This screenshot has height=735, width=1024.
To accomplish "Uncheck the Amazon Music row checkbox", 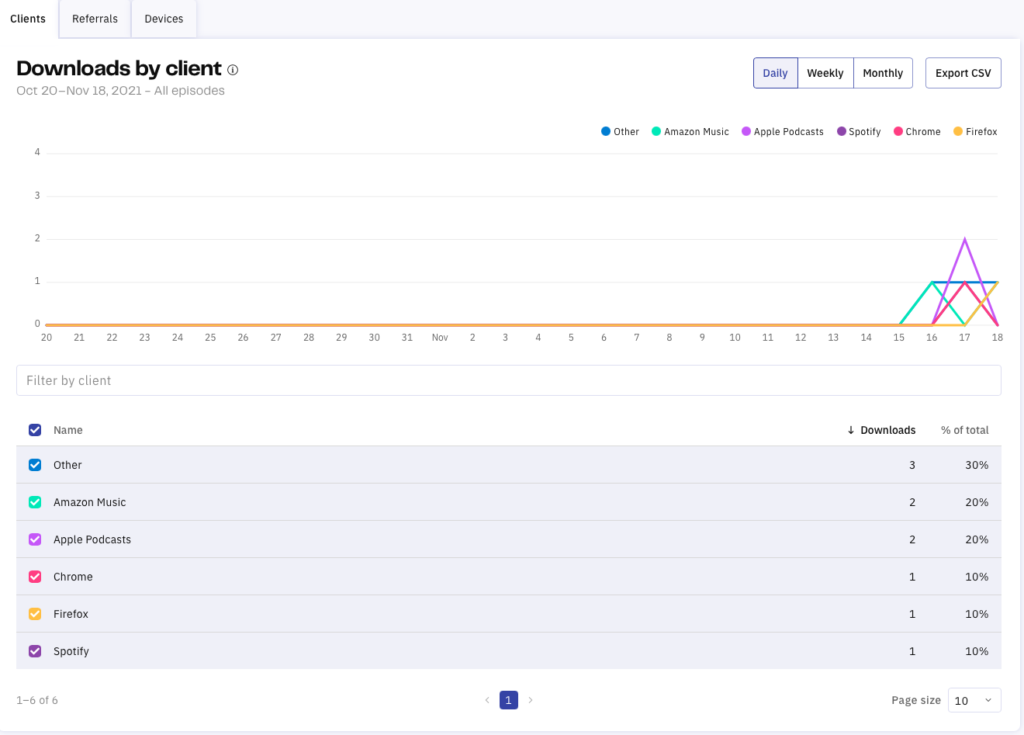I will tap(34, 502).
